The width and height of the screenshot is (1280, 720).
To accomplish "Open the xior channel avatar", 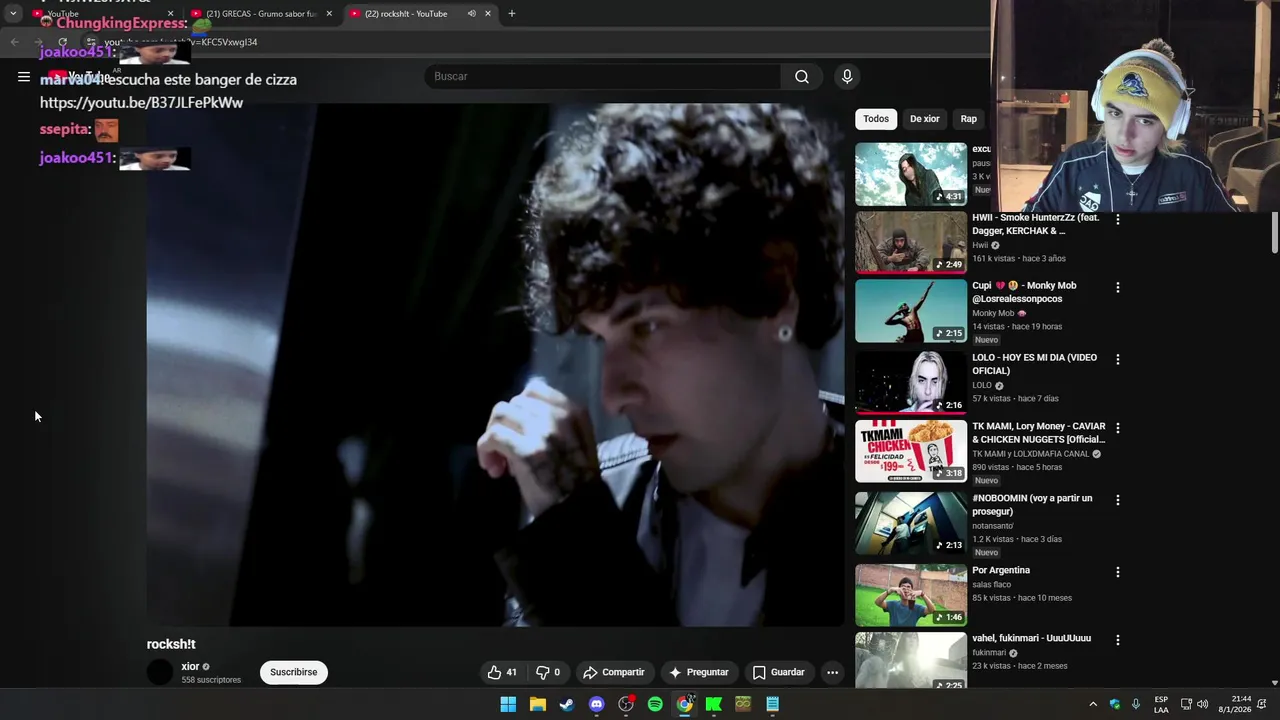I will (160, 672).
